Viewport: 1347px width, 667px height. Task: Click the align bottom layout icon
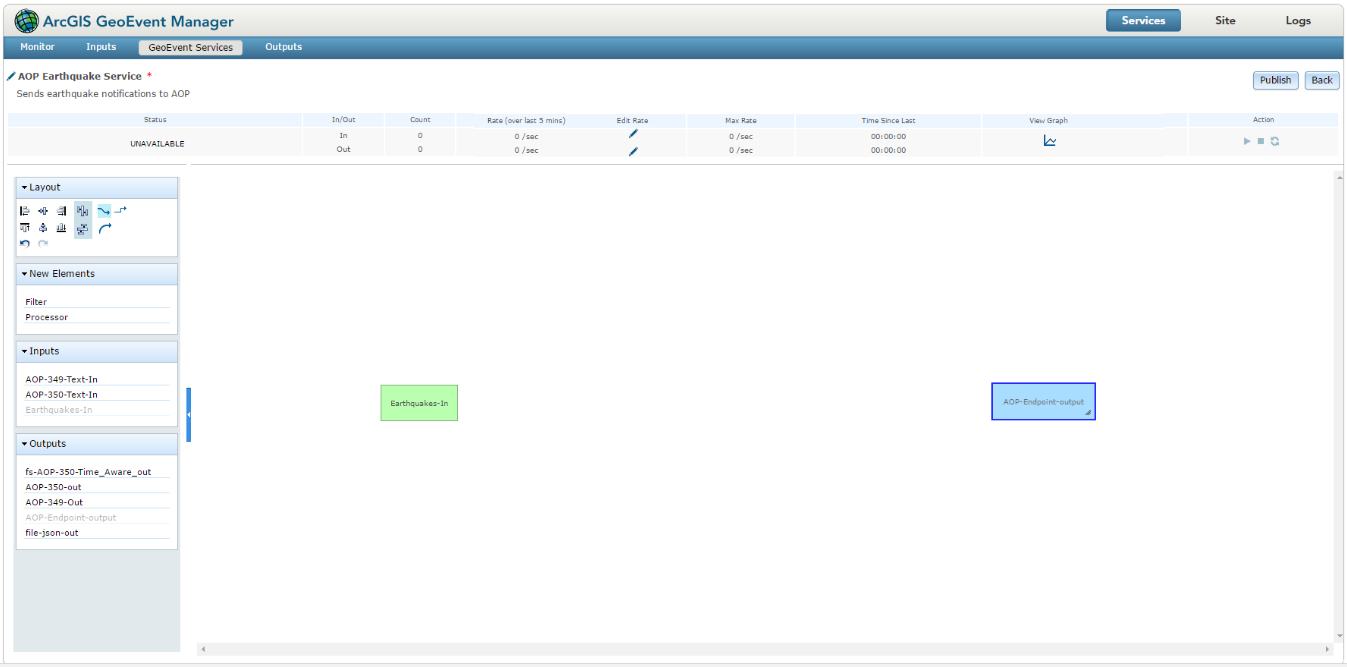coord(61,228)
